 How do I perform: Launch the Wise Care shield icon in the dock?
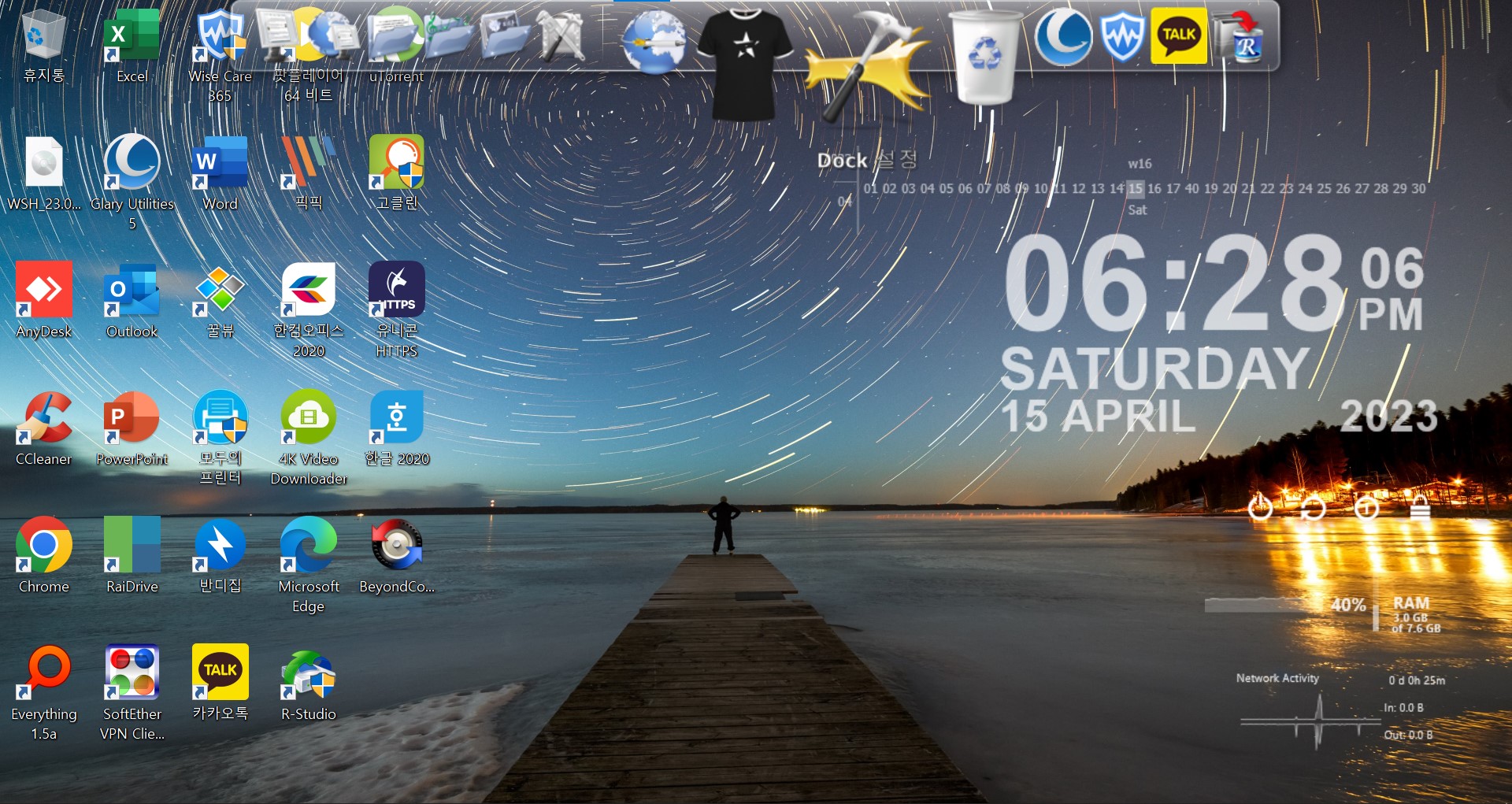tap(1122, 36)
